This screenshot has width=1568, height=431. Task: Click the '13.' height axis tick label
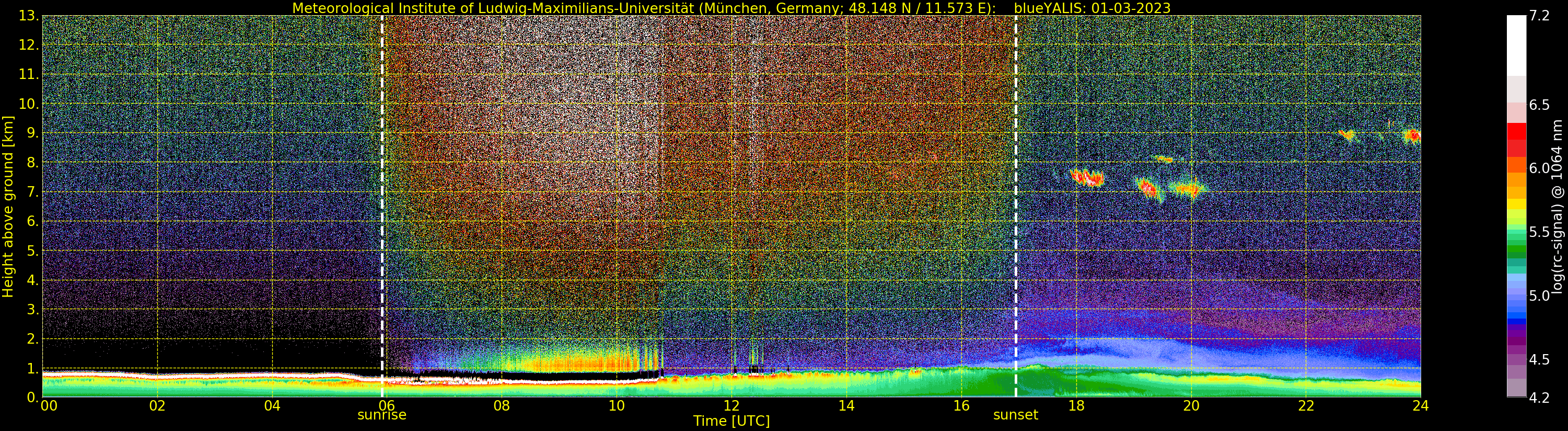(29, 15)
